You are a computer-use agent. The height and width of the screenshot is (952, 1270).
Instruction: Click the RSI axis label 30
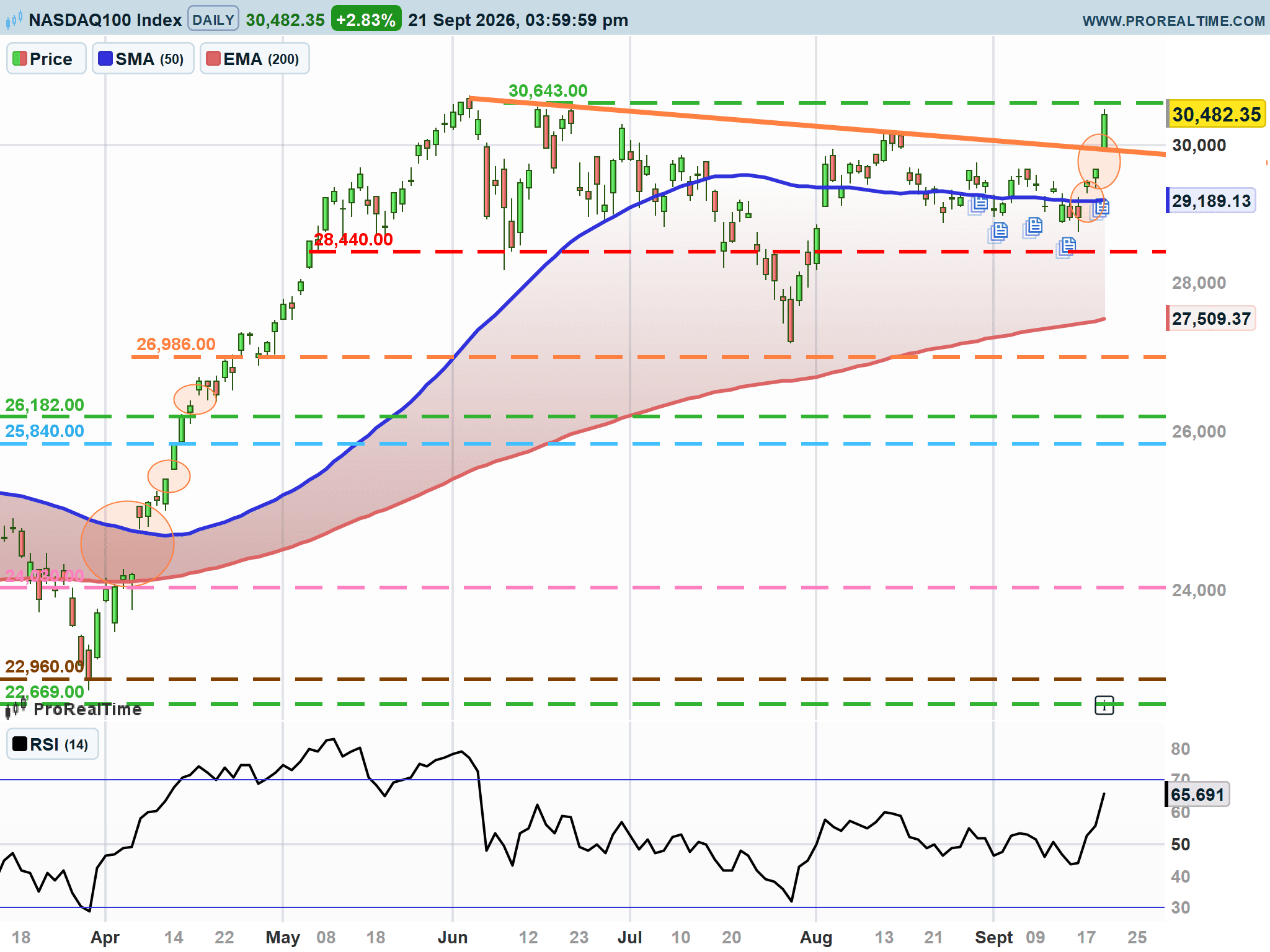(x=1180, y=908)
